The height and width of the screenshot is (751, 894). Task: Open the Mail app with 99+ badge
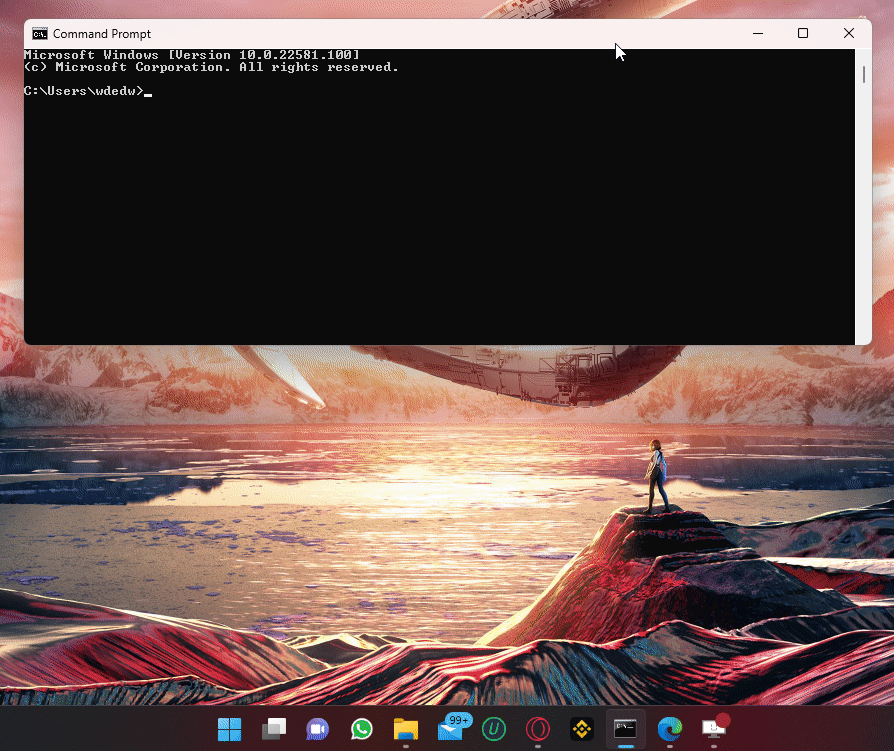(x=454, y=727)
